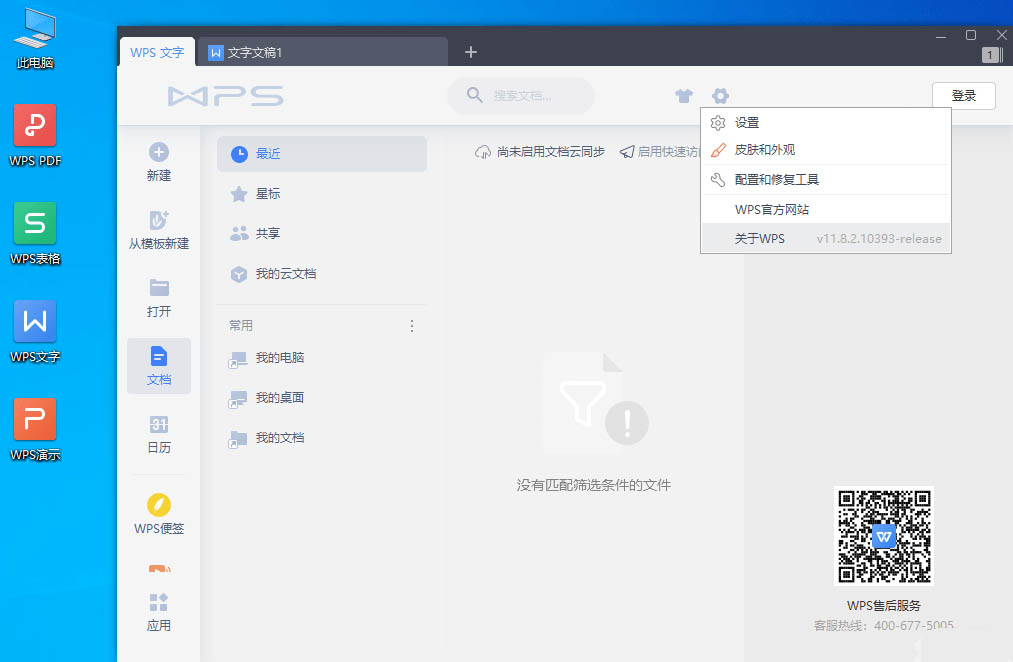This screenshot has width=1013, height=662.
Task: Scan area: click the WPS售后服务 QR code
Action: (x=884, y=536)
